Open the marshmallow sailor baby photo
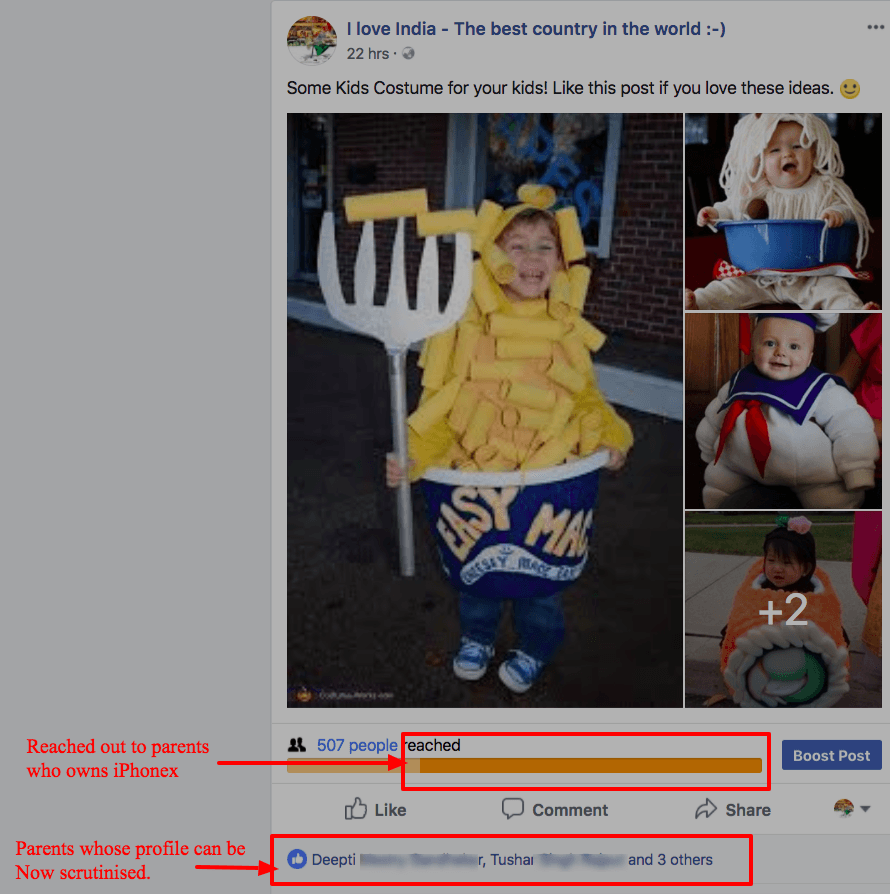890x894 pixels. [x=783, y=411]
